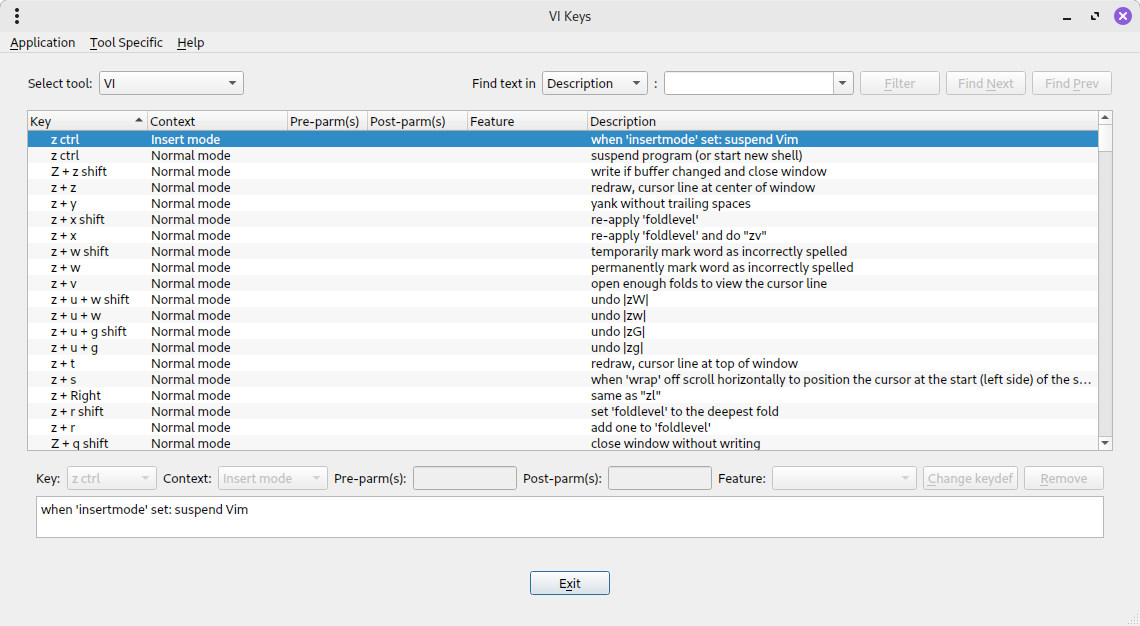Image resolution: width=1140 pixels, height=626 pixels.
Task: Maximize the VI Keys window
Action: [x=1095, y=16]
